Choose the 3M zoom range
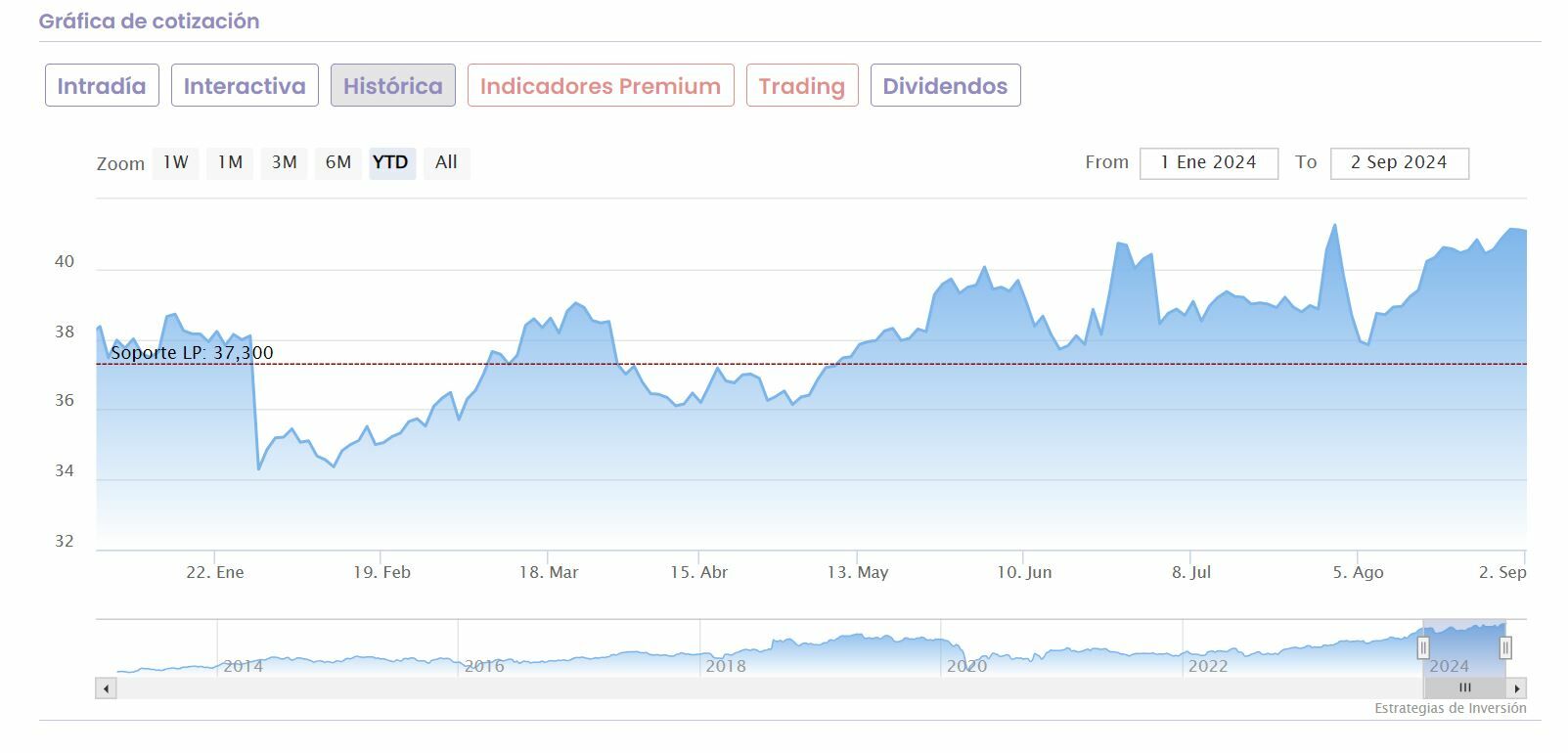The width and height of the screenshot is (1568, 753). coord(285,163)
